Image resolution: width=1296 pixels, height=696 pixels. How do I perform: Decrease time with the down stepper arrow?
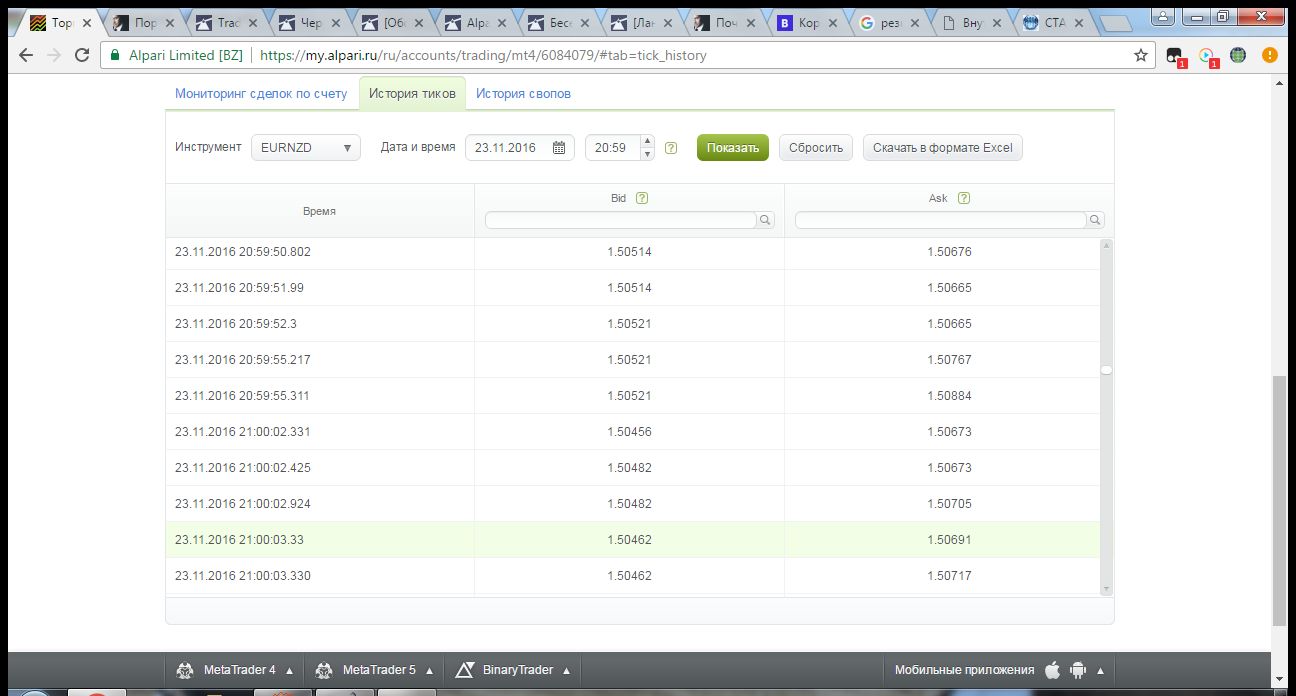[647, 154]
